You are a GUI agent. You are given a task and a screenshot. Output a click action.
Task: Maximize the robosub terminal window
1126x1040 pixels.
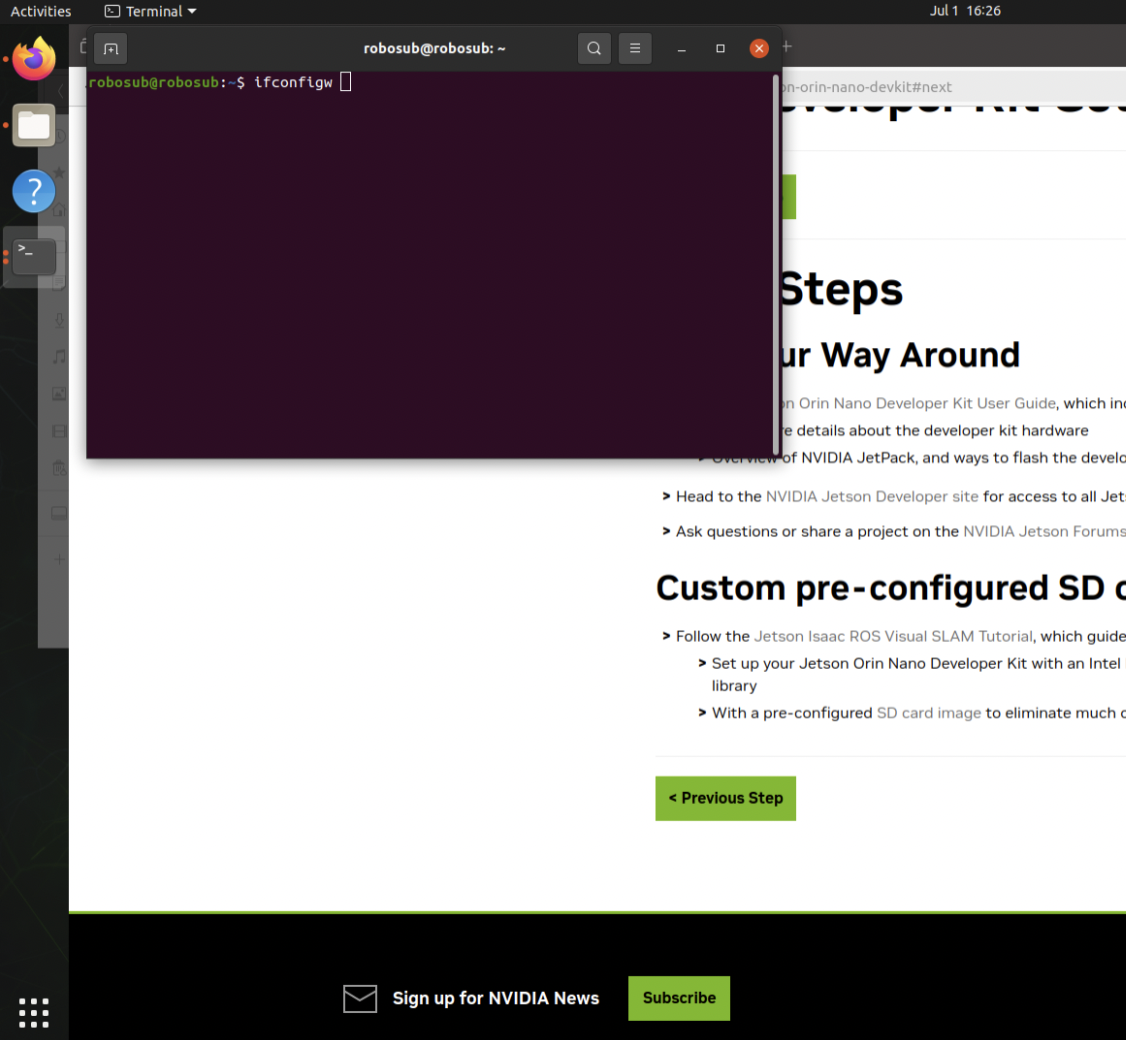720,49
